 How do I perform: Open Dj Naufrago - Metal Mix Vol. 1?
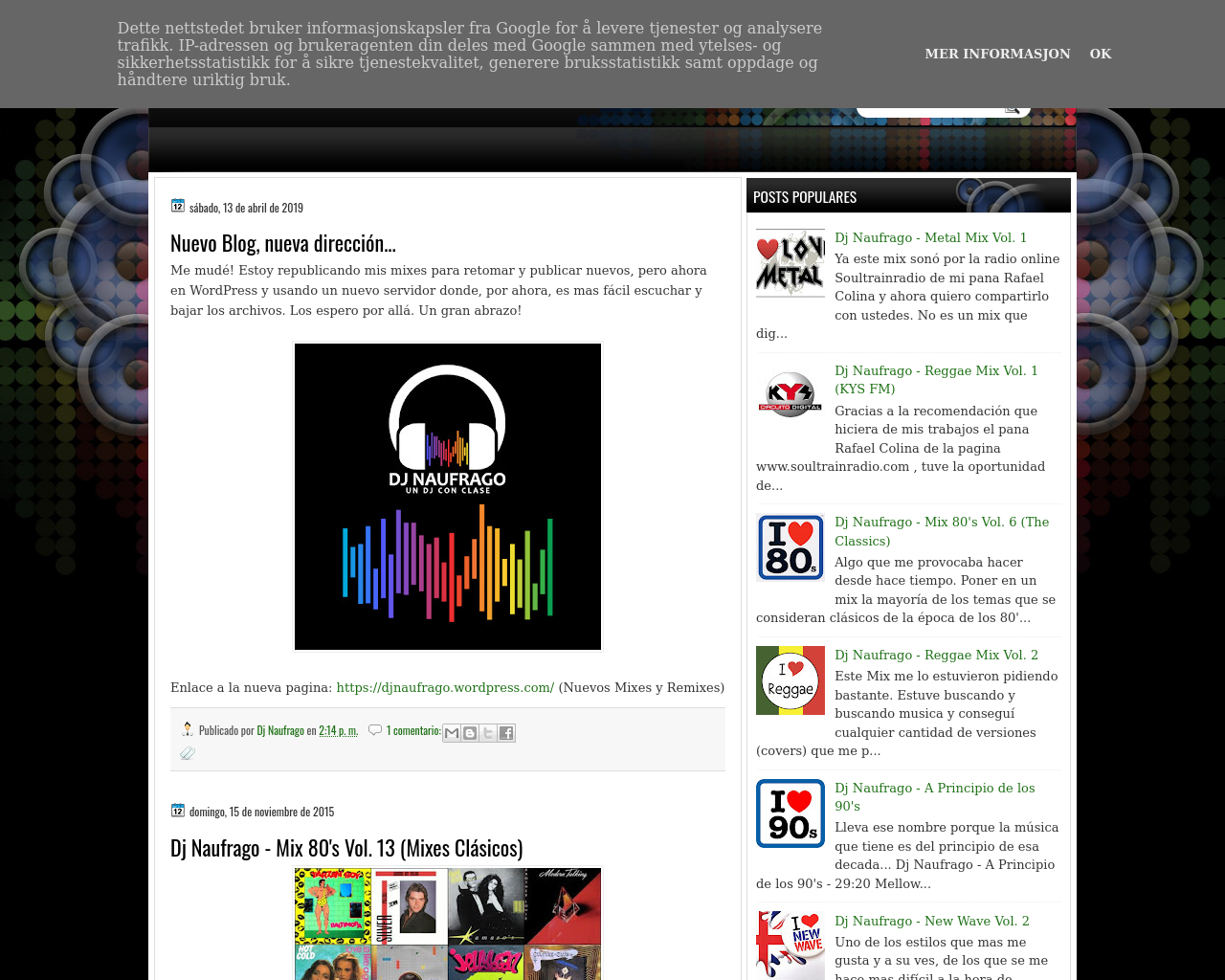pyautogui.click(x=930, y=237)
